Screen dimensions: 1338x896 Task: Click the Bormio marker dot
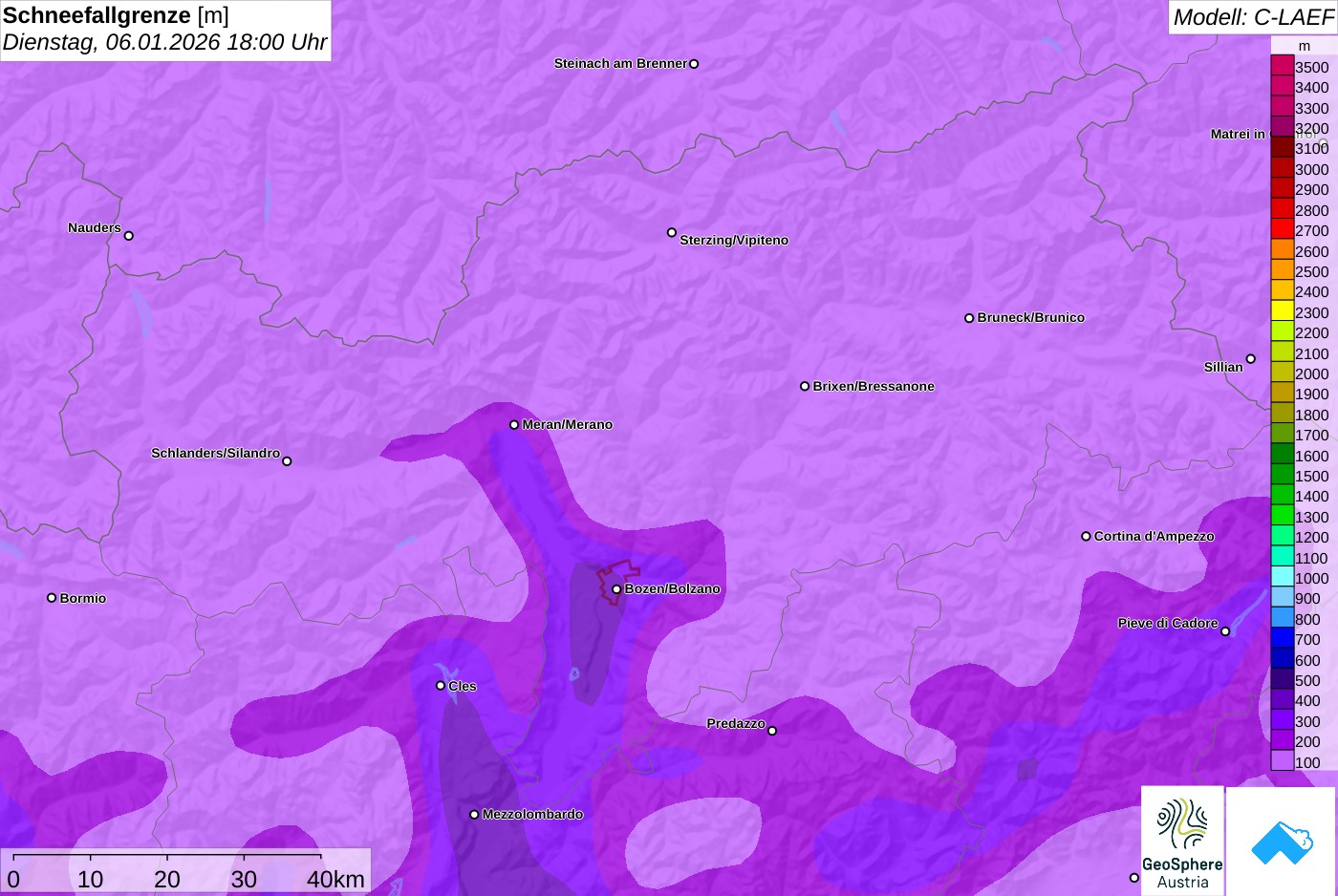52,598
